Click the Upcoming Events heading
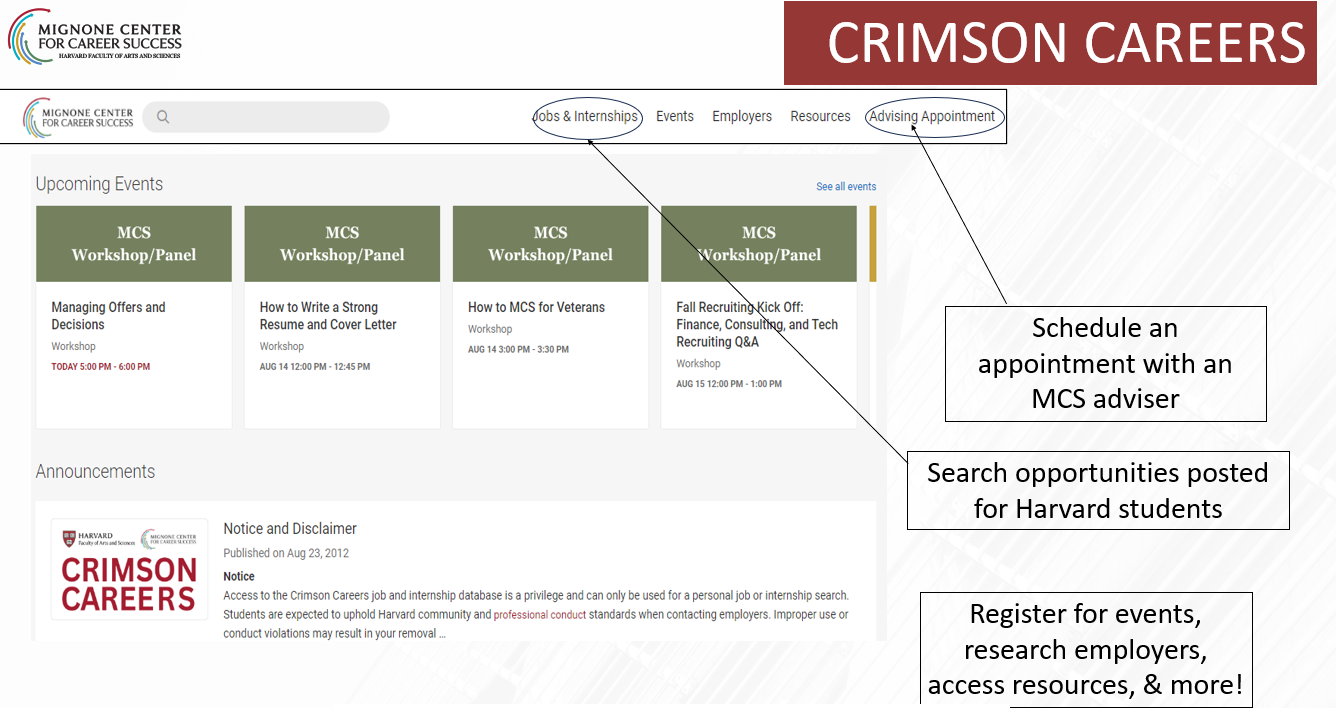This screenshot has width=1336, height=708. pyautogui.click(x=99, y=184)
